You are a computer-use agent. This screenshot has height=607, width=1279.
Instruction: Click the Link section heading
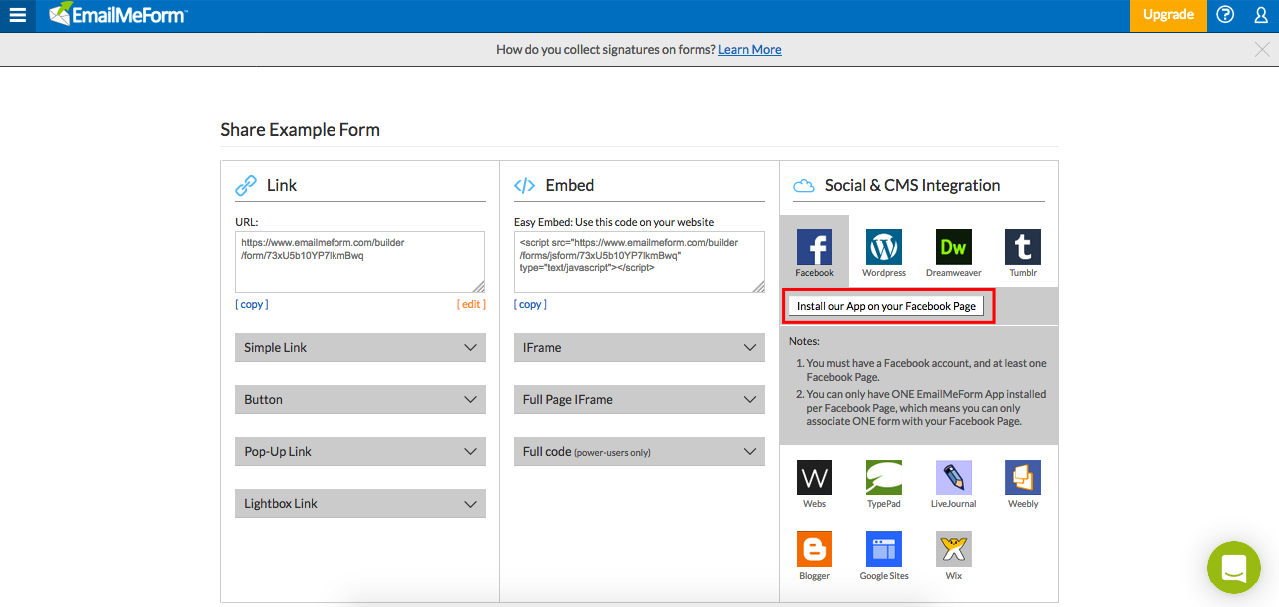(x=282, y=185)
